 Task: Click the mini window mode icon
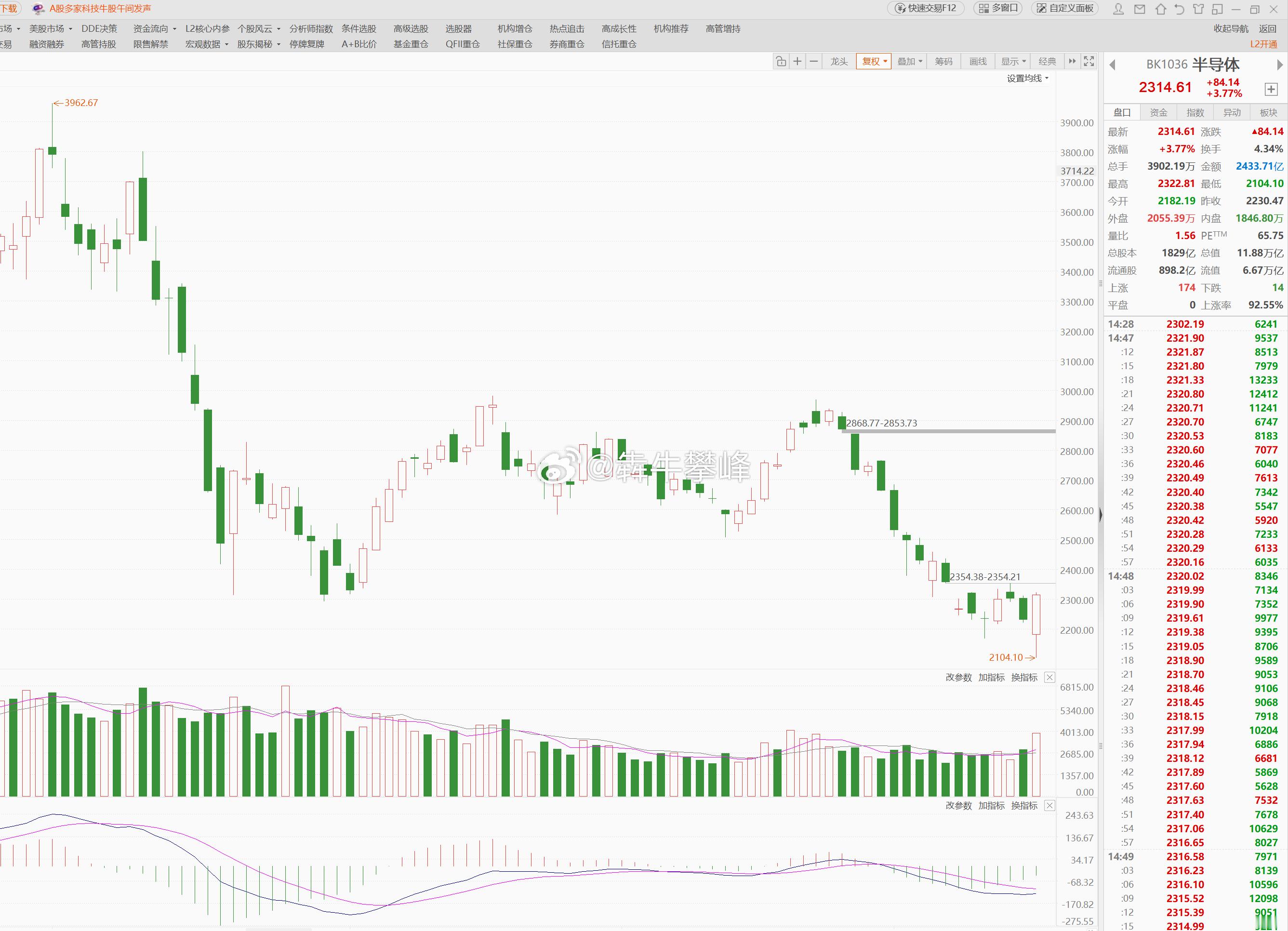pyautogui.click(x=1217, y=9)
